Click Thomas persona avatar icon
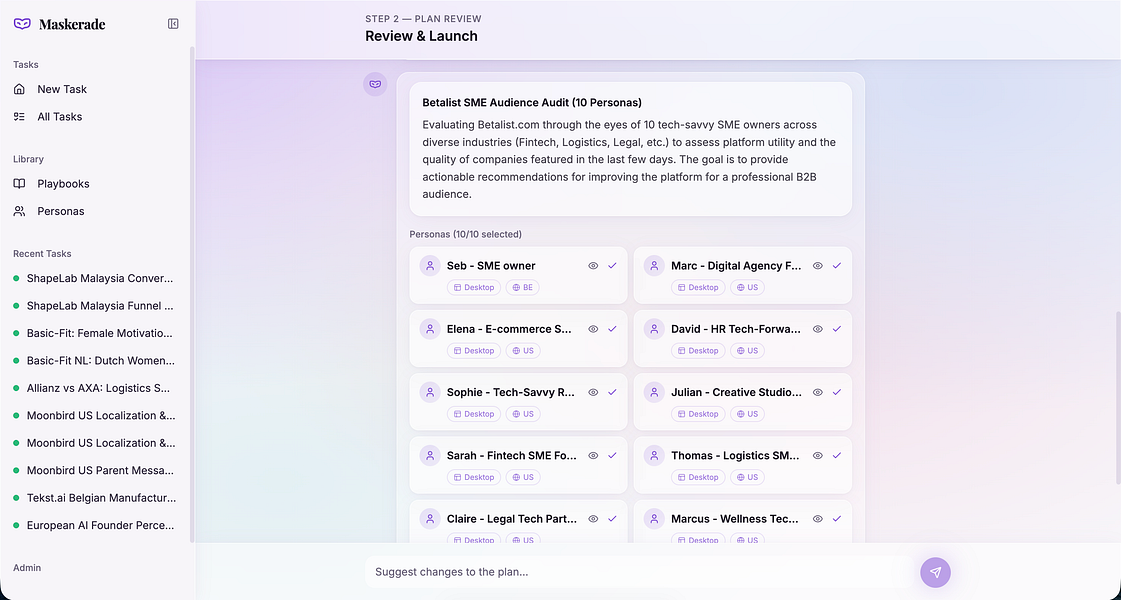This screenshot has height=600, width=1121. click(x=654, y=456)
